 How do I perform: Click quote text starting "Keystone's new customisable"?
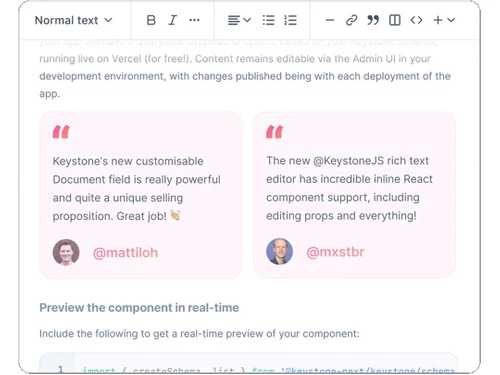tap(136, 189)
